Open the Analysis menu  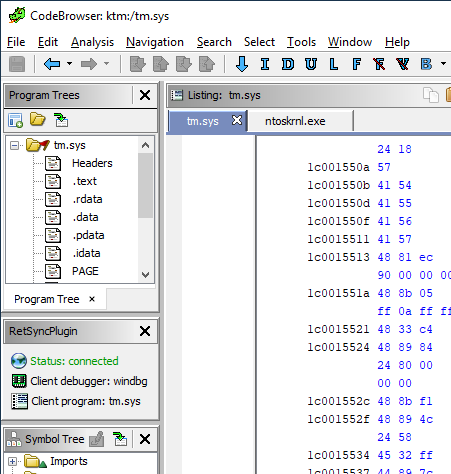click(x=92, y=42)
